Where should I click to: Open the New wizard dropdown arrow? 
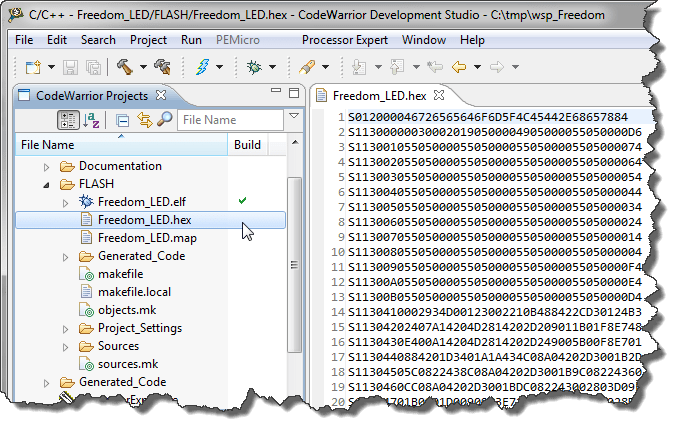point(51,67)
